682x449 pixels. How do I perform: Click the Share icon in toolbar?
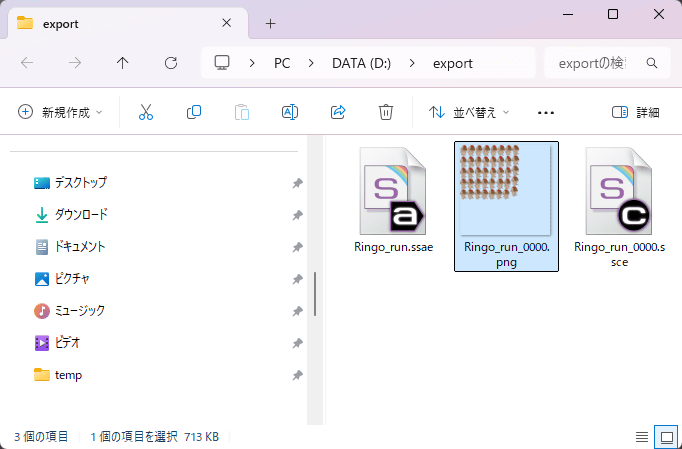338,112
